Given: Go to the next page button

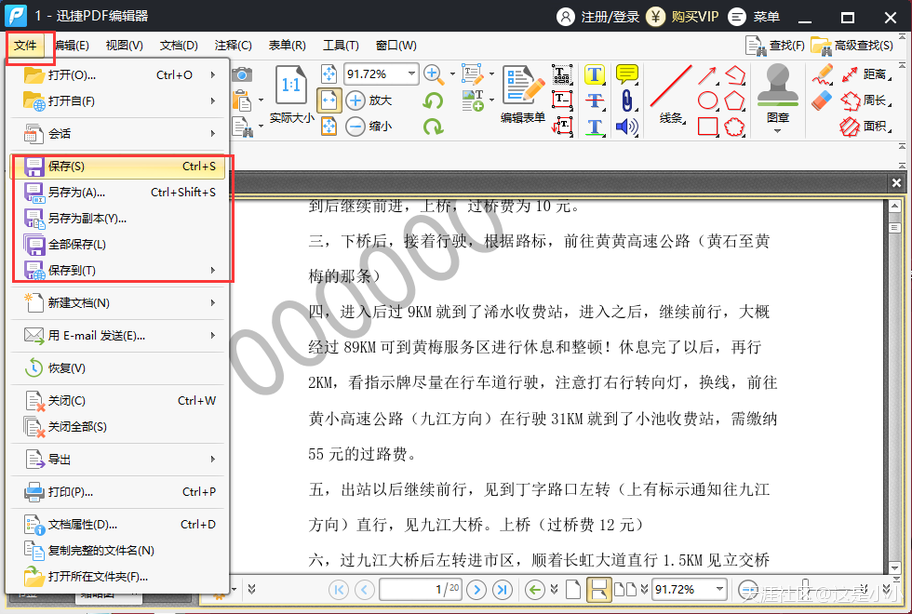Looking at the screenshot, I should click(476, 590).
